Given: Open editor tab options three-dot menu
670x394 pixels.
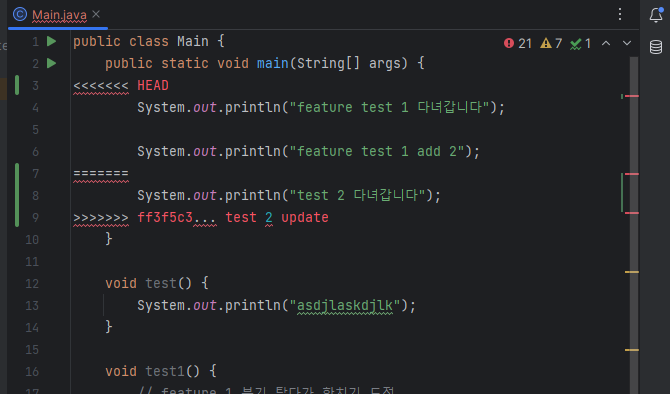Looking at the screenshot, I should 620,15.
